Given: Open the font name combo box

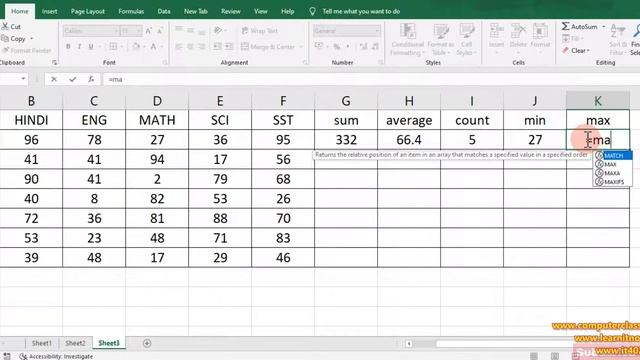Looking at the screenshot, I should coord(91,31).
